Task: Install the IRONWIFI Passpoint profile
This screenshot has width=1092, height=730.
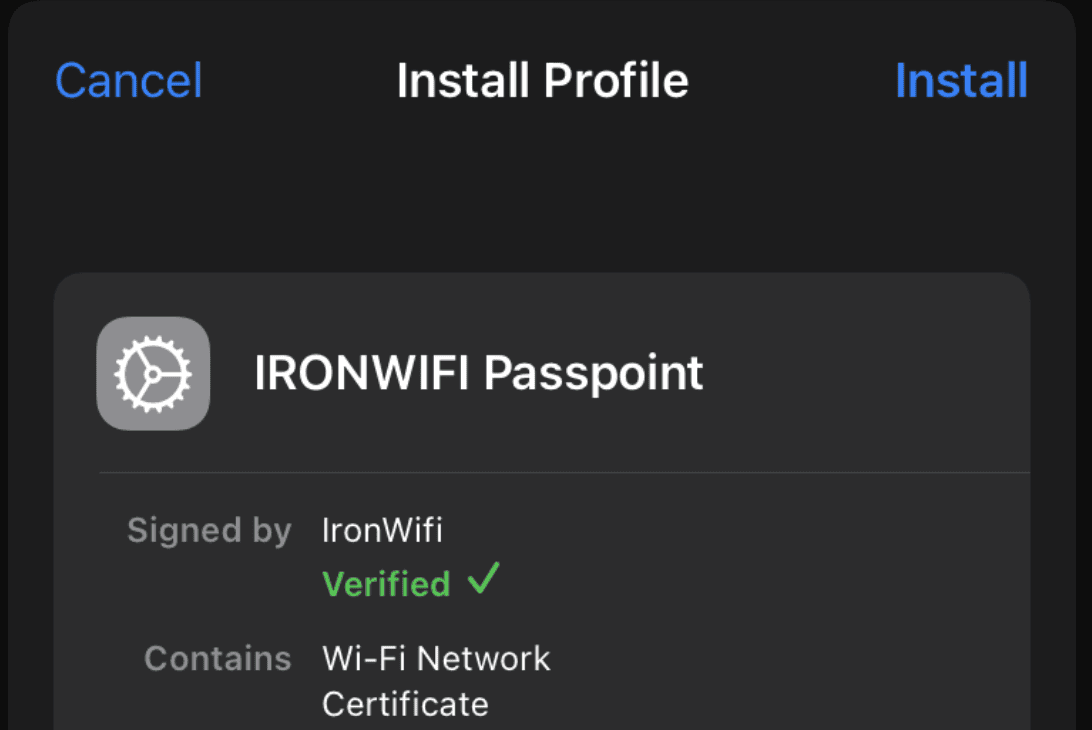Action: point(961,80)
